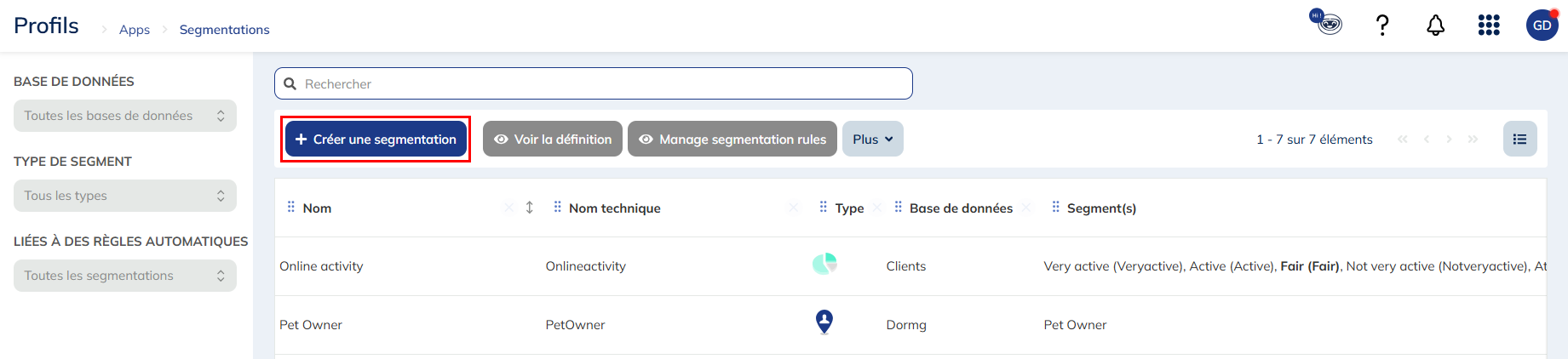The image size is (1568, 359).
Task: Open the notifications bell
Action: [x=1435, y=26]
